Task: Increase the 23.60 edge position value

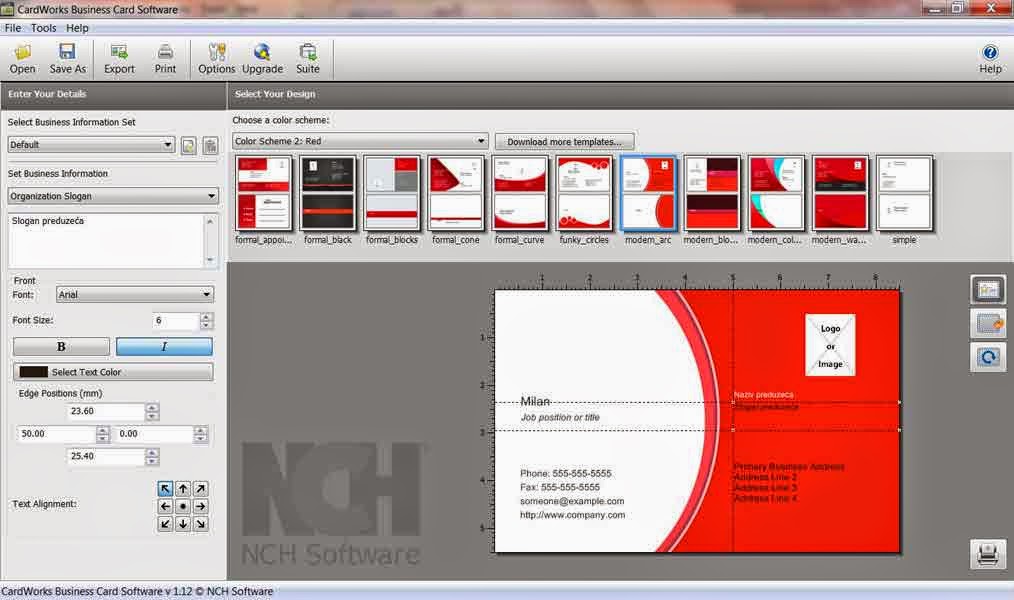Action: click(152, 407)
